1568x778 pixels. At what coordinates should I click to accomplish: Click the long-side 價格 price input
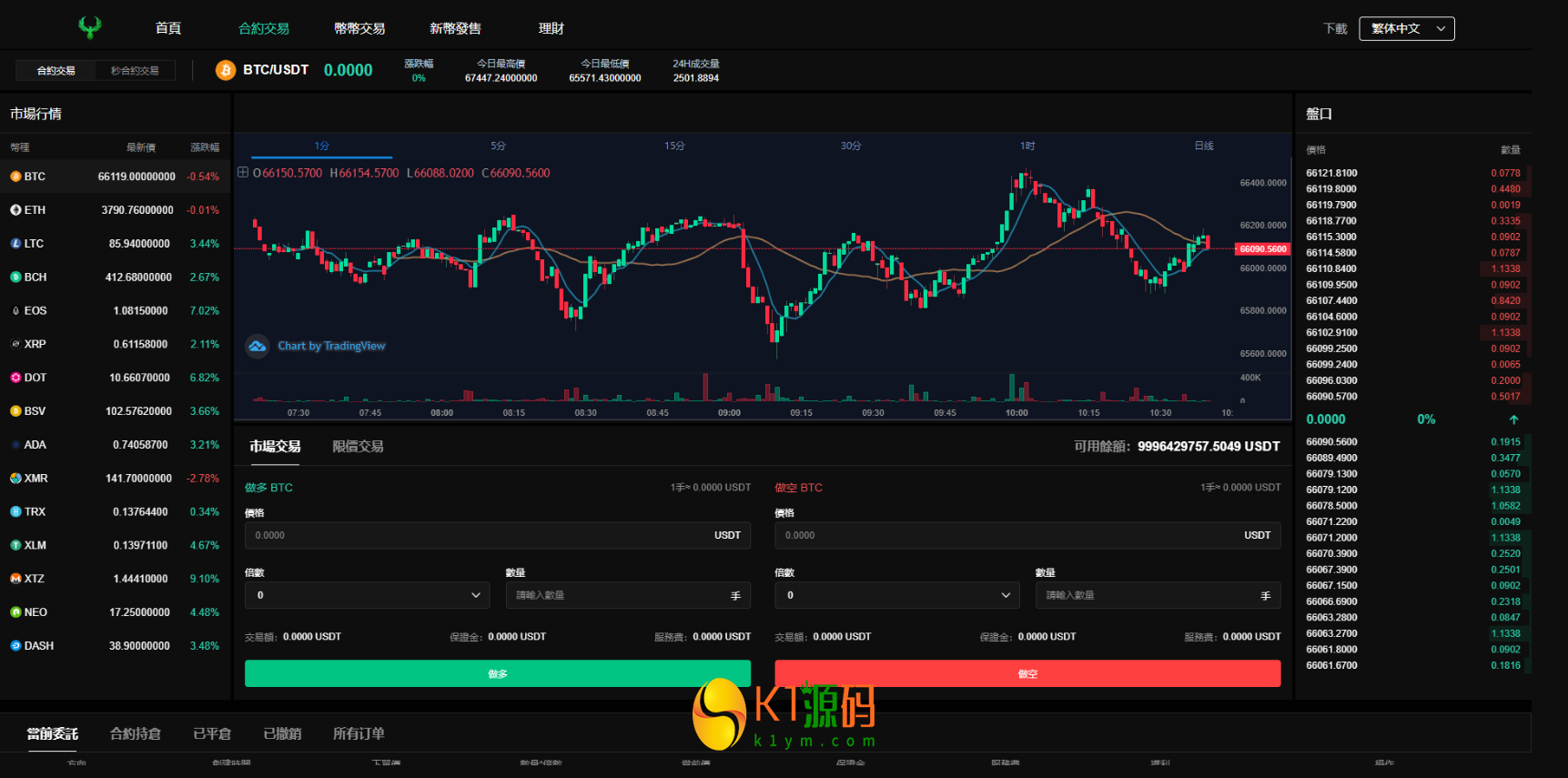tap(498, 535)
